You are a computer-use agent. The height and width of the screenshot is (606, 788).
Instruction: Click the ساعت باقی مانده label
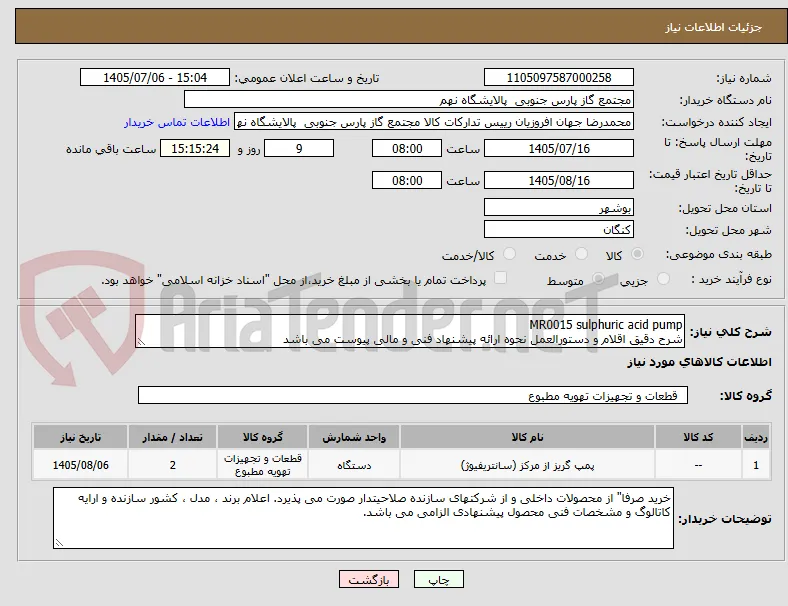tap(111, 149)
